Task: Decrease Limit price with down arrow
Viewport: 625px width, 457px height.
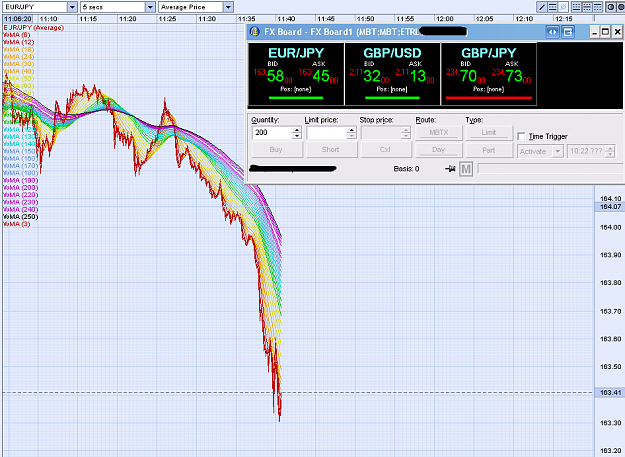Action: point(351,136)
